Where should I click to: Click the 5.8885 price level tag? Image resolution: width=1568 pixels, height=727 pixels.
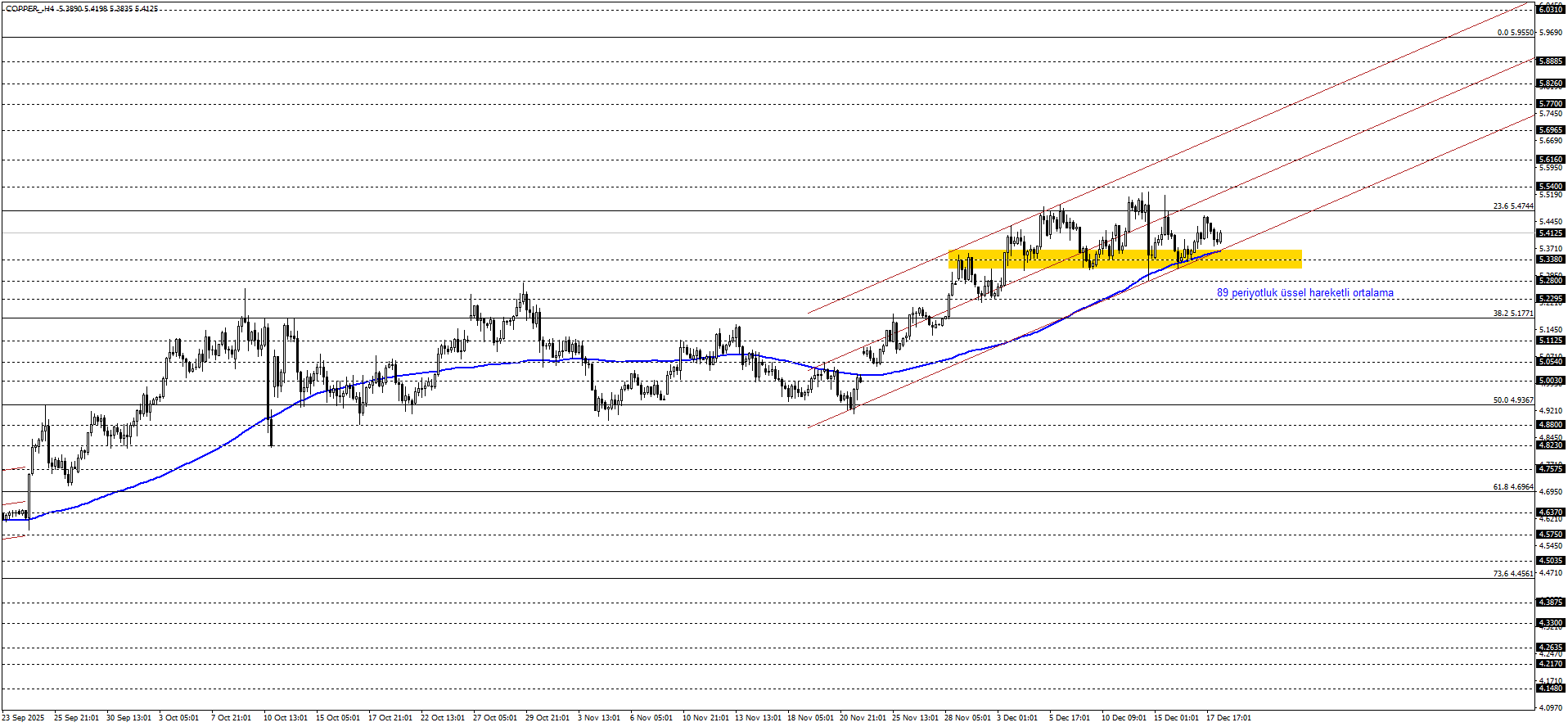click(1551, 61)
